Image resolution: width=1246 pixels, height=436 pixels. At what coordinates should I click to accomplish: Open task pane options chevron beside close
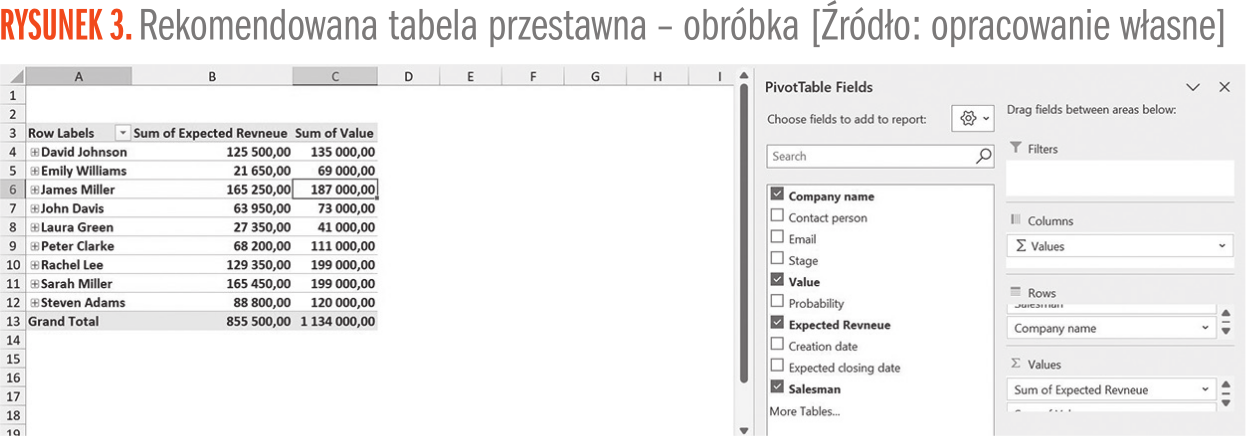pos(1192,87)
